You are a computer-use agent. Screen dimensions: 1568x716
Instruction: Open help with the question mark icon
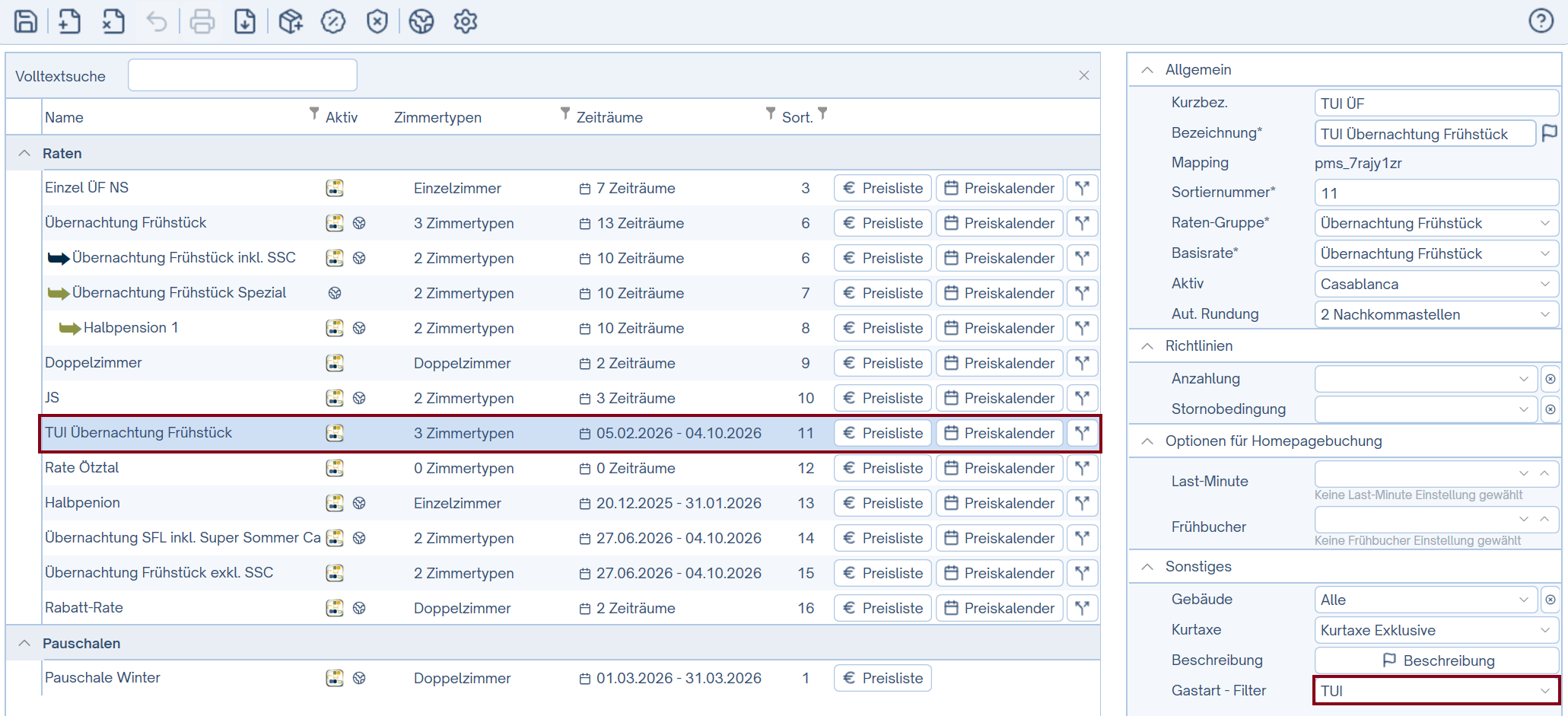tap(1541, 21)
